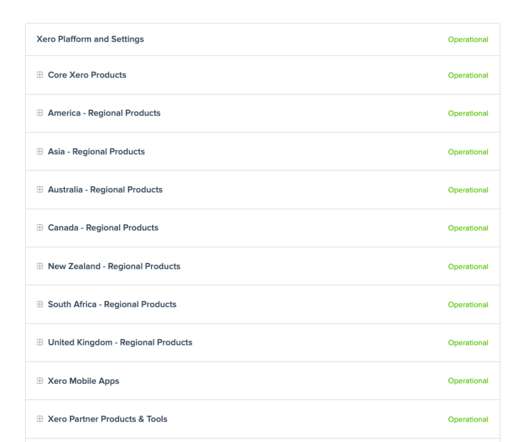The width and height of the screenshot is (530, 442).
Task: Expand the Core Xero Products group icon
Action: point(40,75)
